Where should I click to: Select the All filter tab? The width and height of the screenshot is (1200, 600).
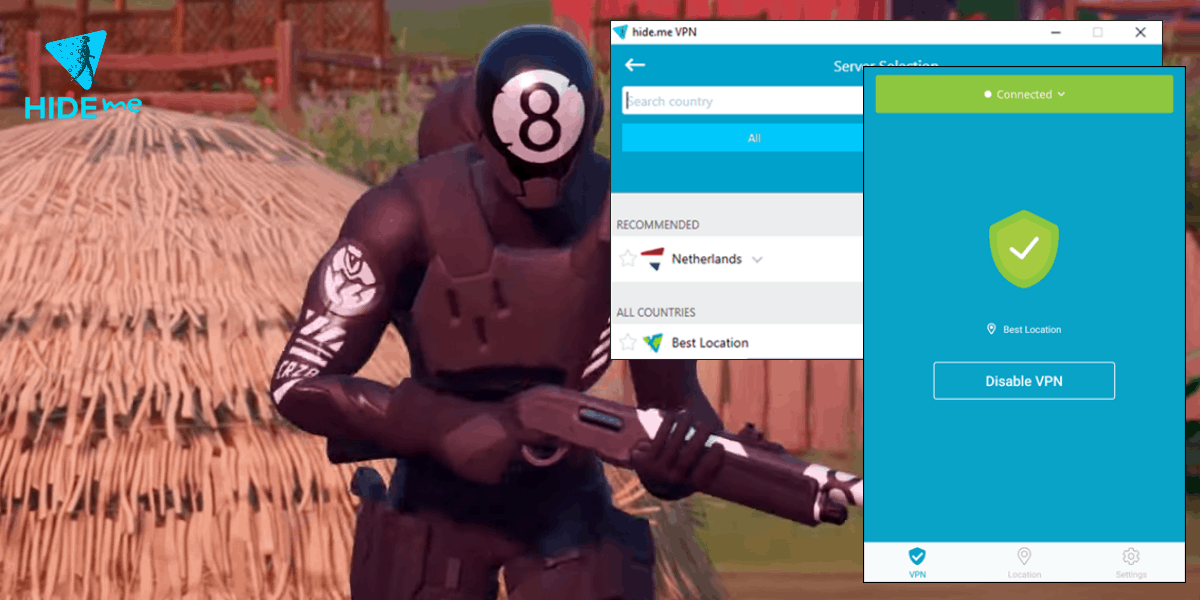(x=743, y=138)
